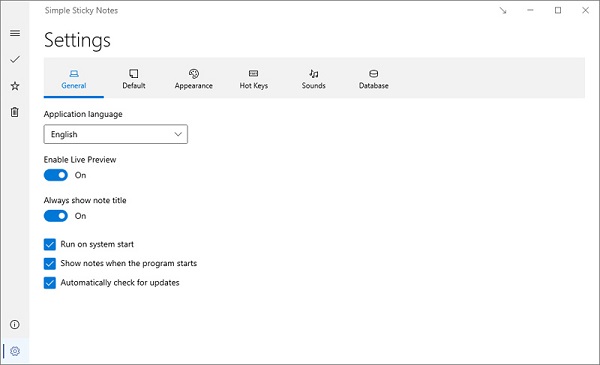Open the Sounds settings tab
This screenshot has width=600, height=365.
click(x=313, y=79)
